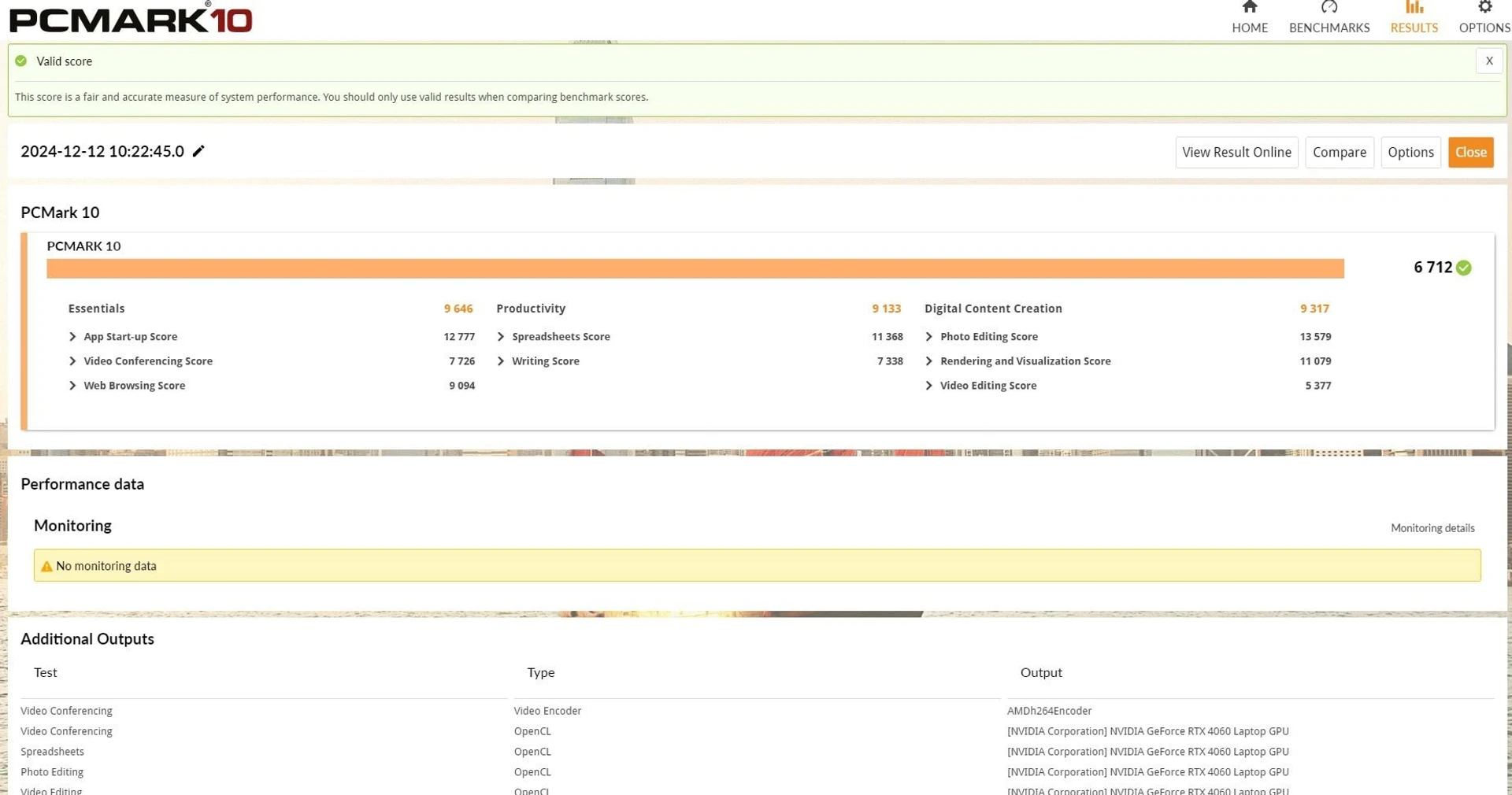Screen dimensions: 1512x795
Task: Expand Spreadsheets Score details
Action: (x=501, y=337)
